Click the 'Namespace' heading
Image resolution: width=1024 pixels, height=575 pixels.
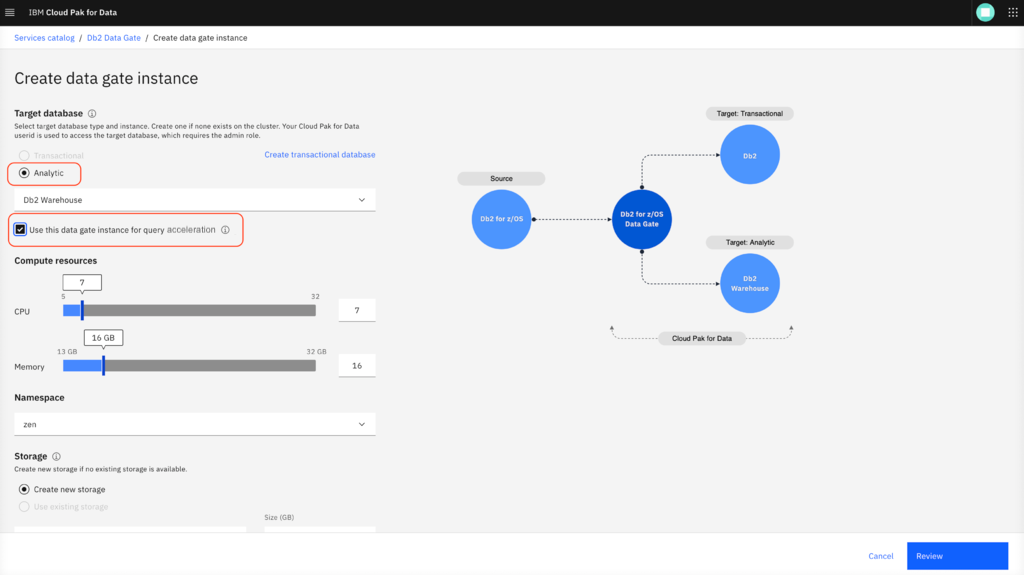pos(39,398)
